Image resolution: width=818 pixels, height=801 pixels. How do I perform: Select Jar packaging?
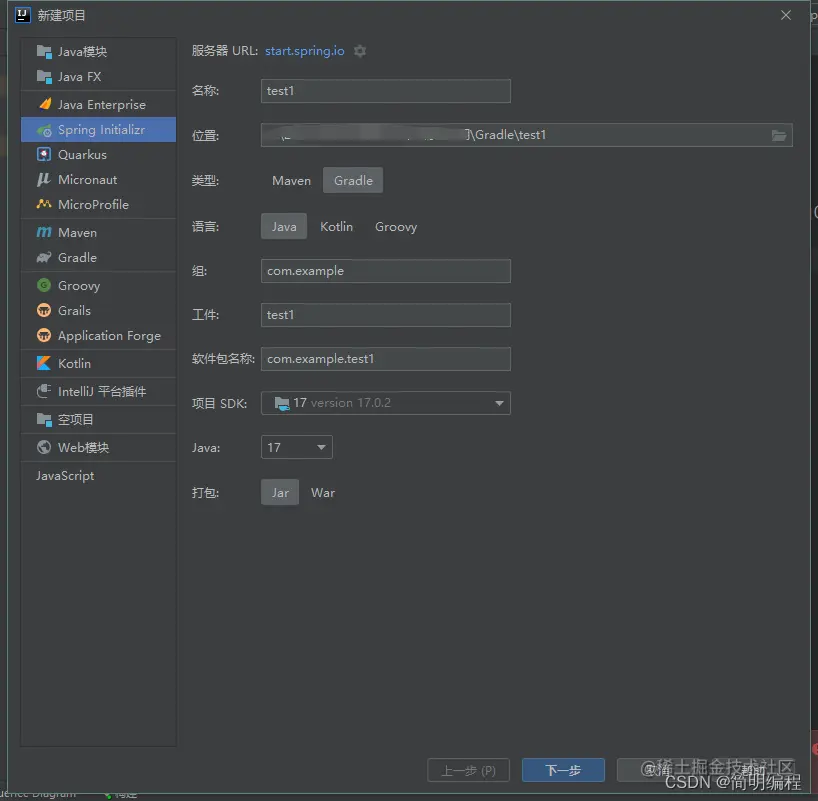[280, 493]
